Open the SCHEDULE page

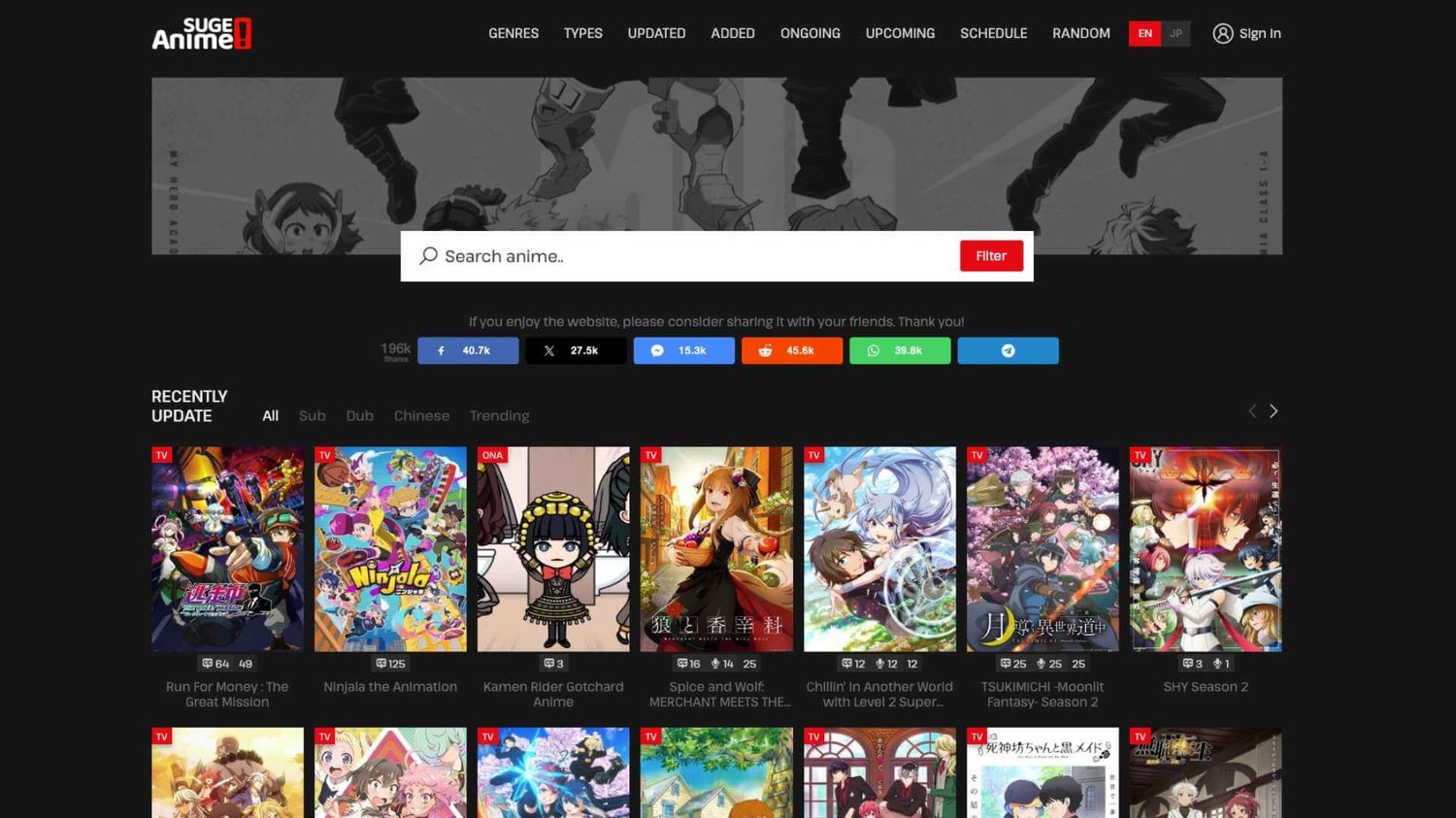tap(994, 33)
